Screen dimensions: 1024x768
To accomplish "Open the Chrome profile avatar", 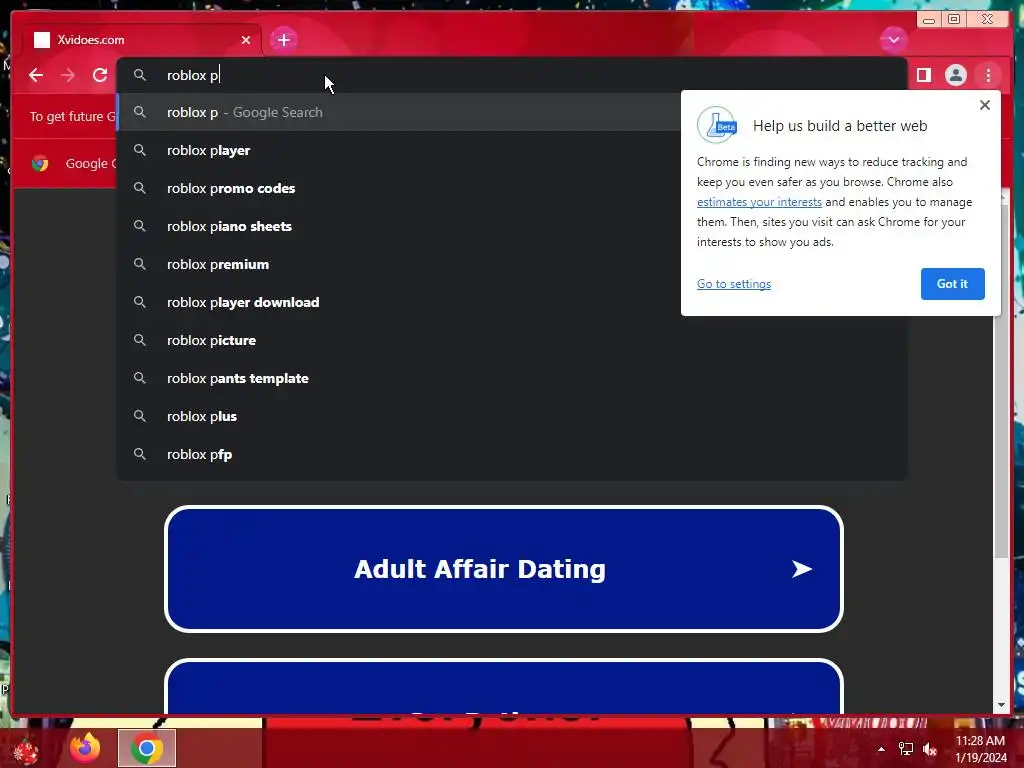I will click(x=955, y=75).
